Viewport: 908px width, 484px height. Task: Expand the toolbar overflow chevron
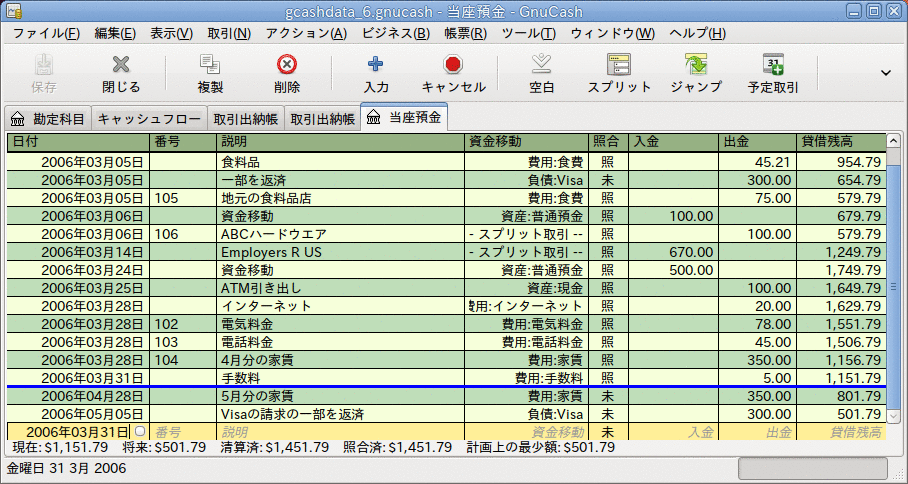tap(885, 72)
